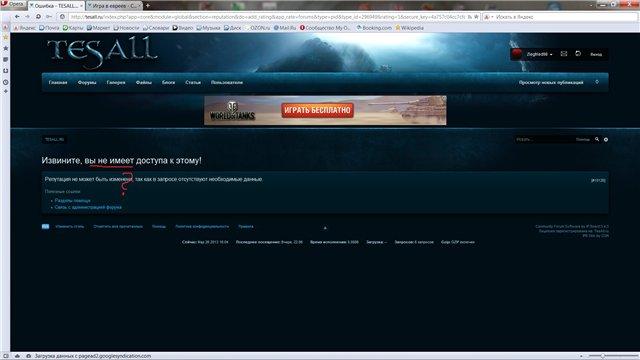
Task: Open the Opera menu button
Action: (12, 4)
